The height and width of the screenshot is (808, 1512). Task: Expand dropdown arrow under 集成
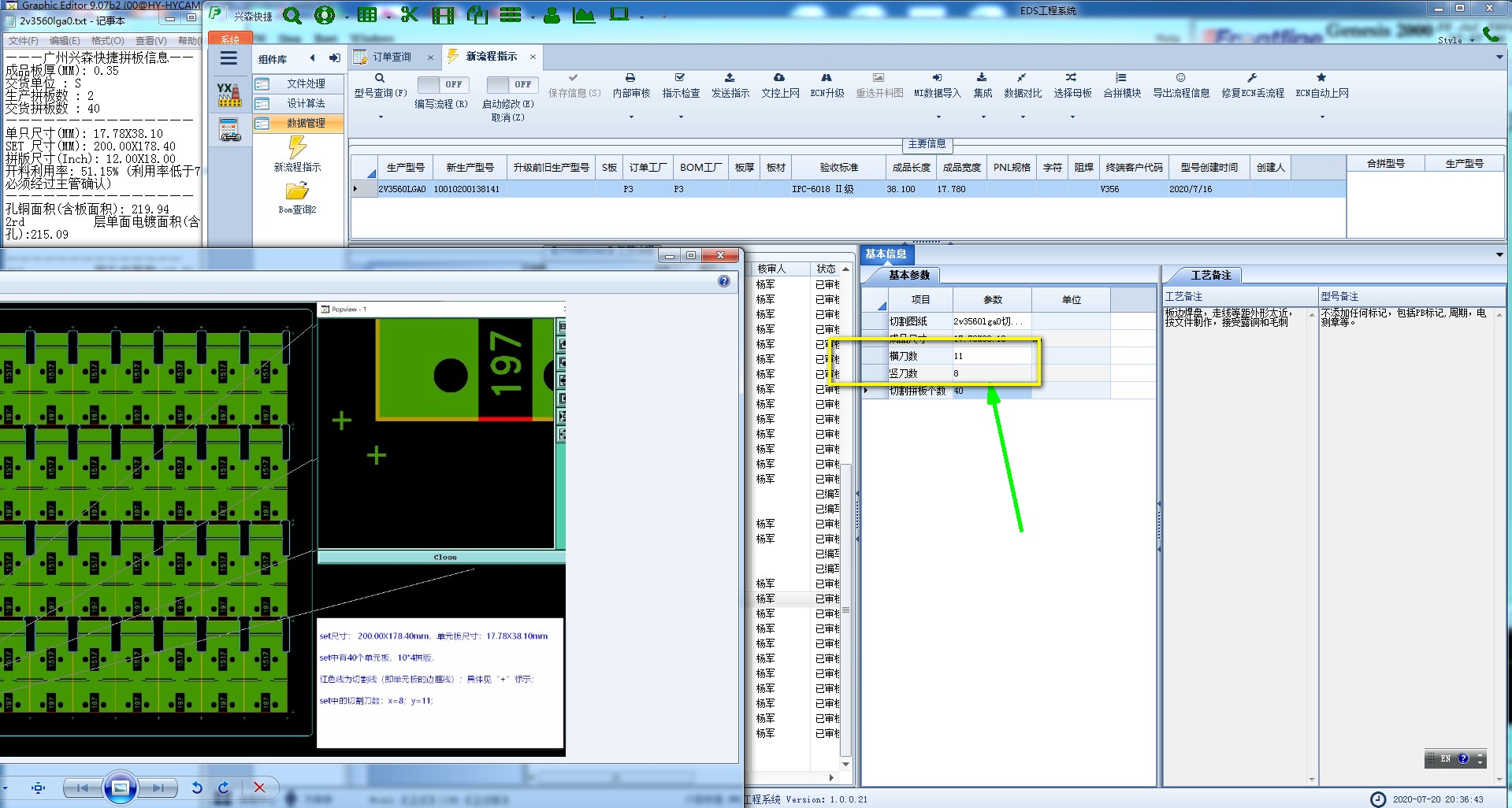[983, 117]
